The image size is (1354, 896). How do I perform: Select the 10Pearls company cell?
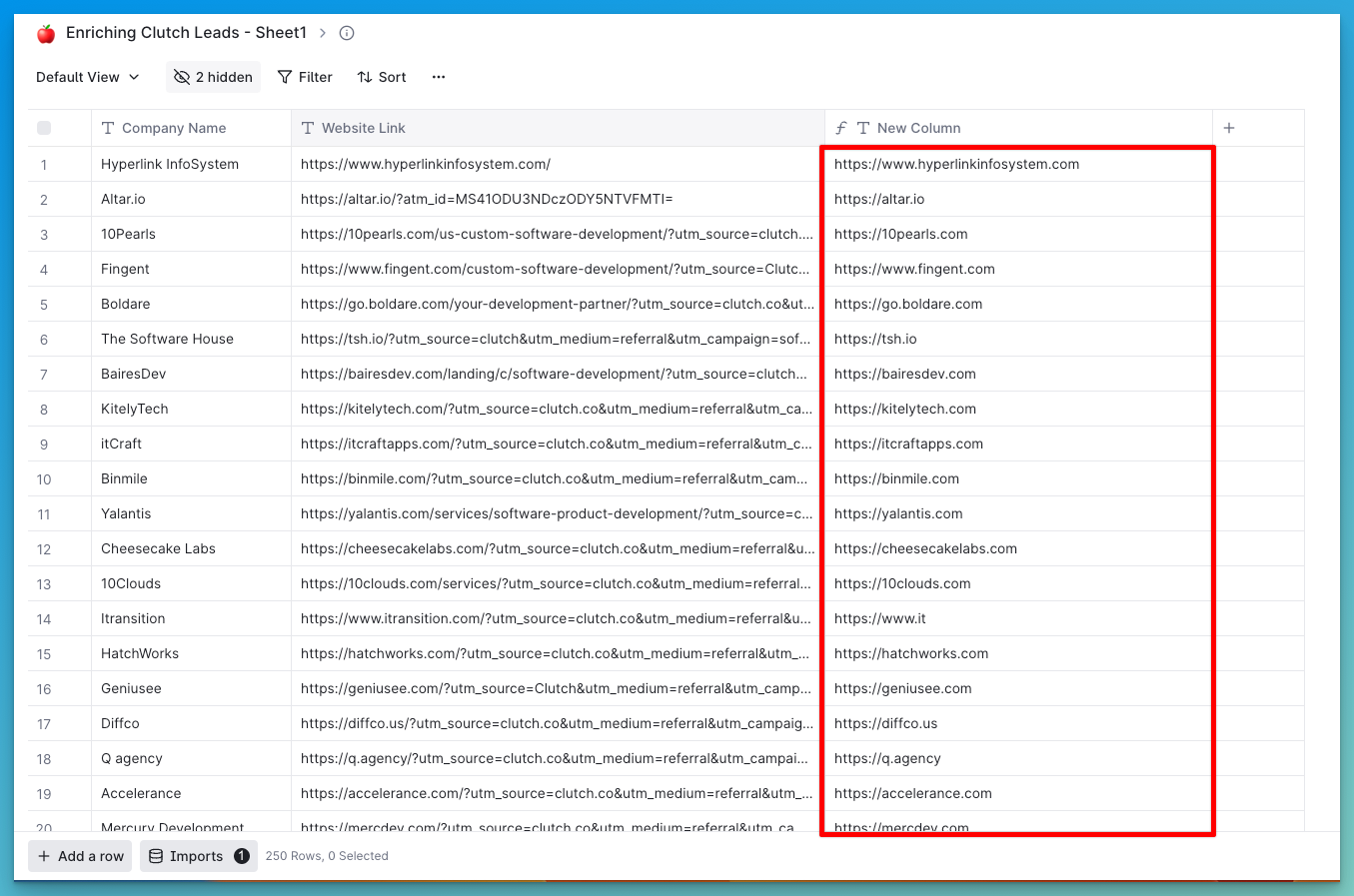(191, 234)
